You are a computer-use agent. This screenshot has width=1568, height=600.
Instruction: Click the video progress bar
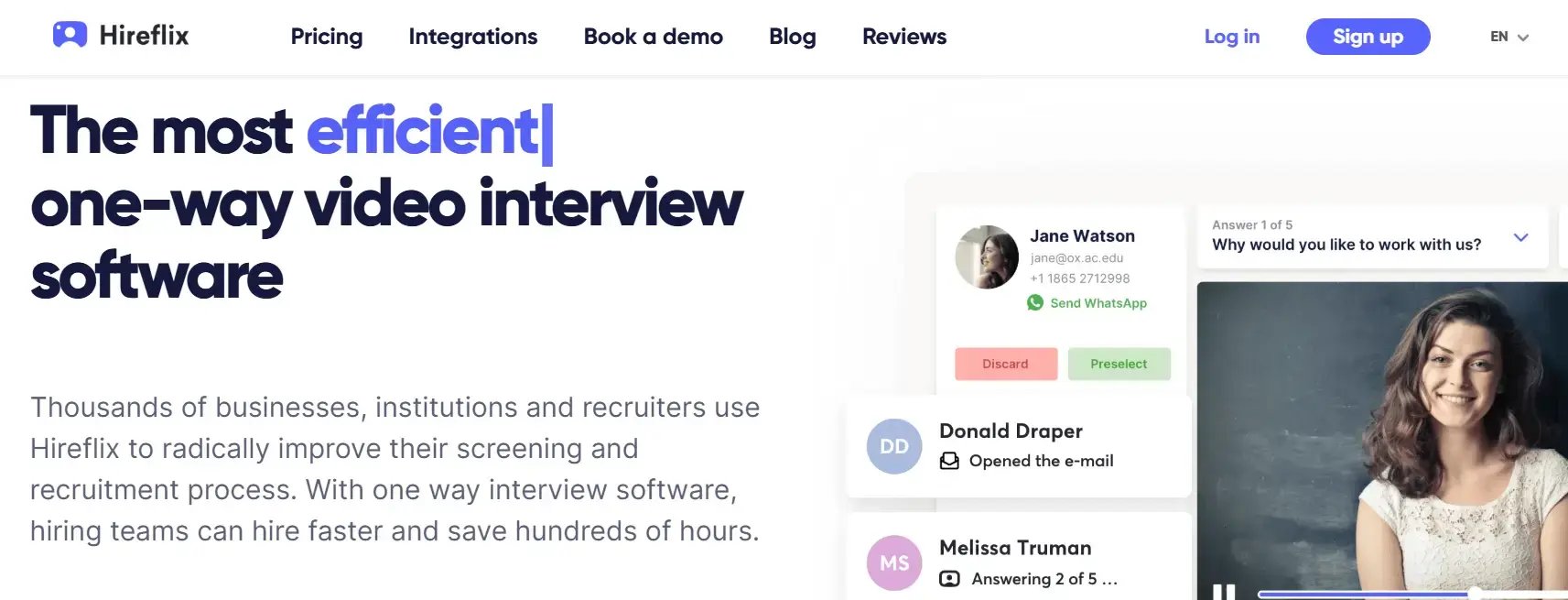[x=1412, y=595]
